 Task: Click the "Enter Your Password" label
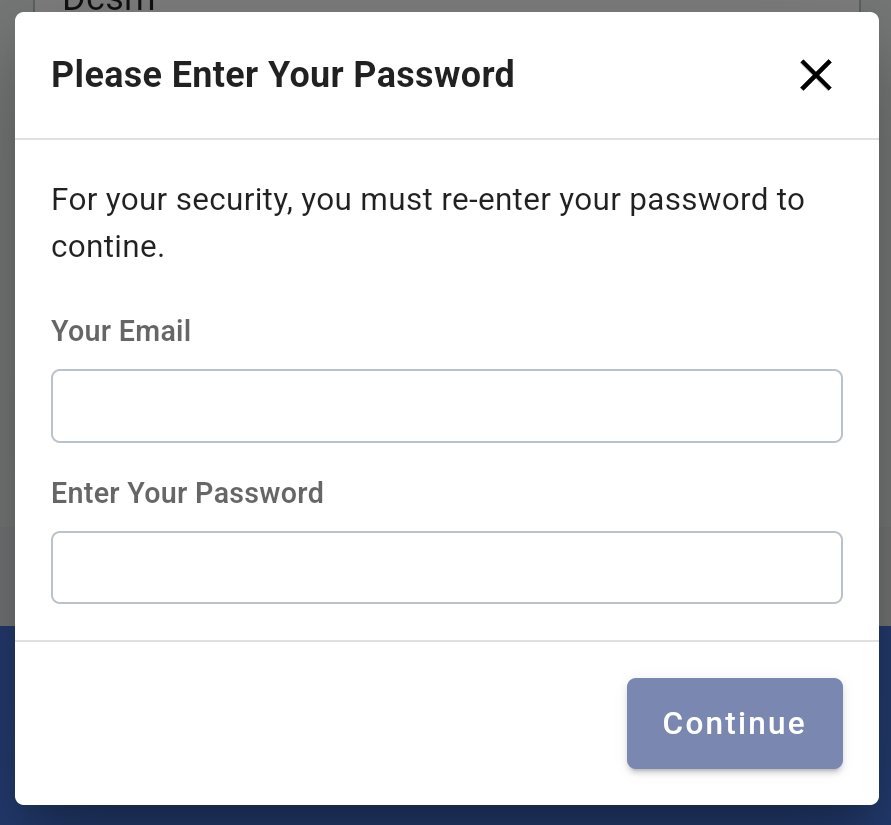coord(187,493)
